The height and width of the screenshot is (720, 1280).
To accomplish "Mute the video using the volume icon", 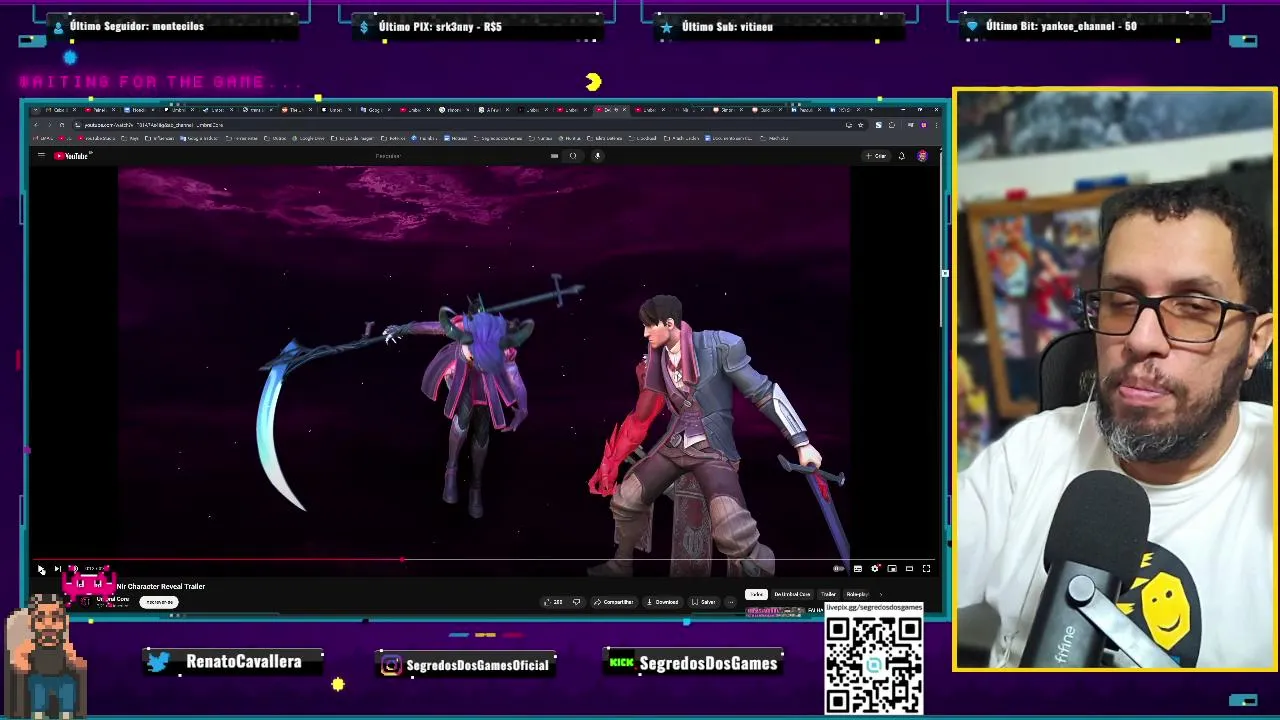I will [x=74, y=569].
